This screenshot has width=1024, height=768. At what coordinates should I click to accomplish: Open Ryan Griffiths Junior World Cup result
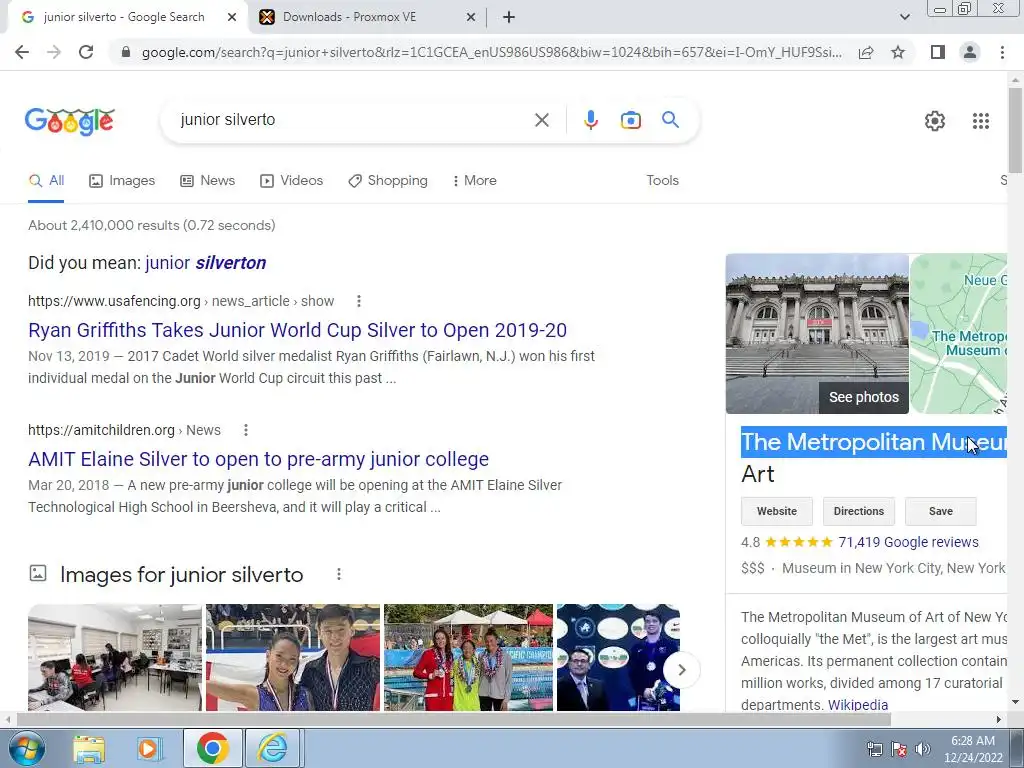tap(297, 330)
